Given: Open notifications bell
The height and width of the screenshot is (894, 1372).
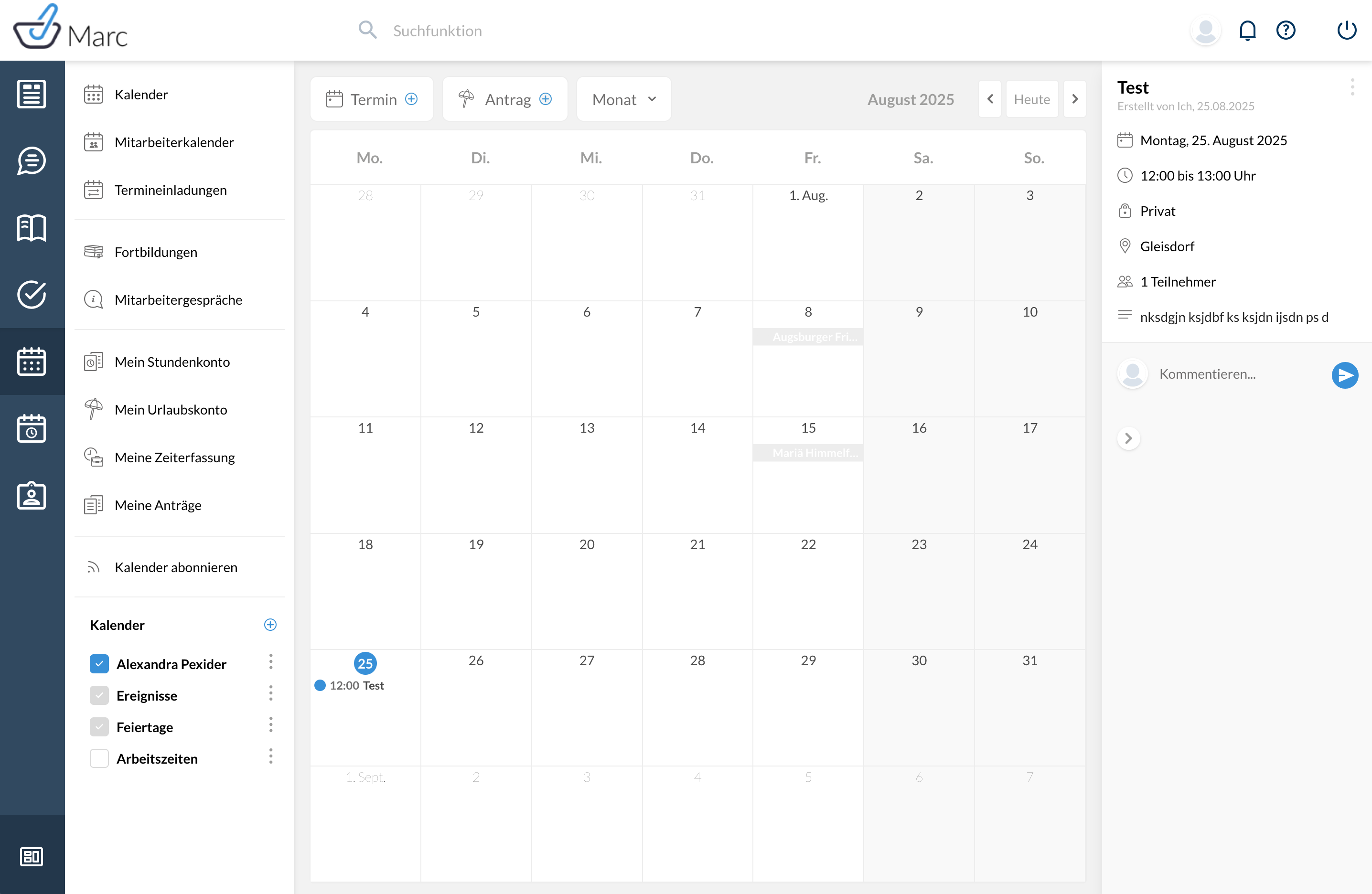Looking at the screenshot, I should [1247, 30].
